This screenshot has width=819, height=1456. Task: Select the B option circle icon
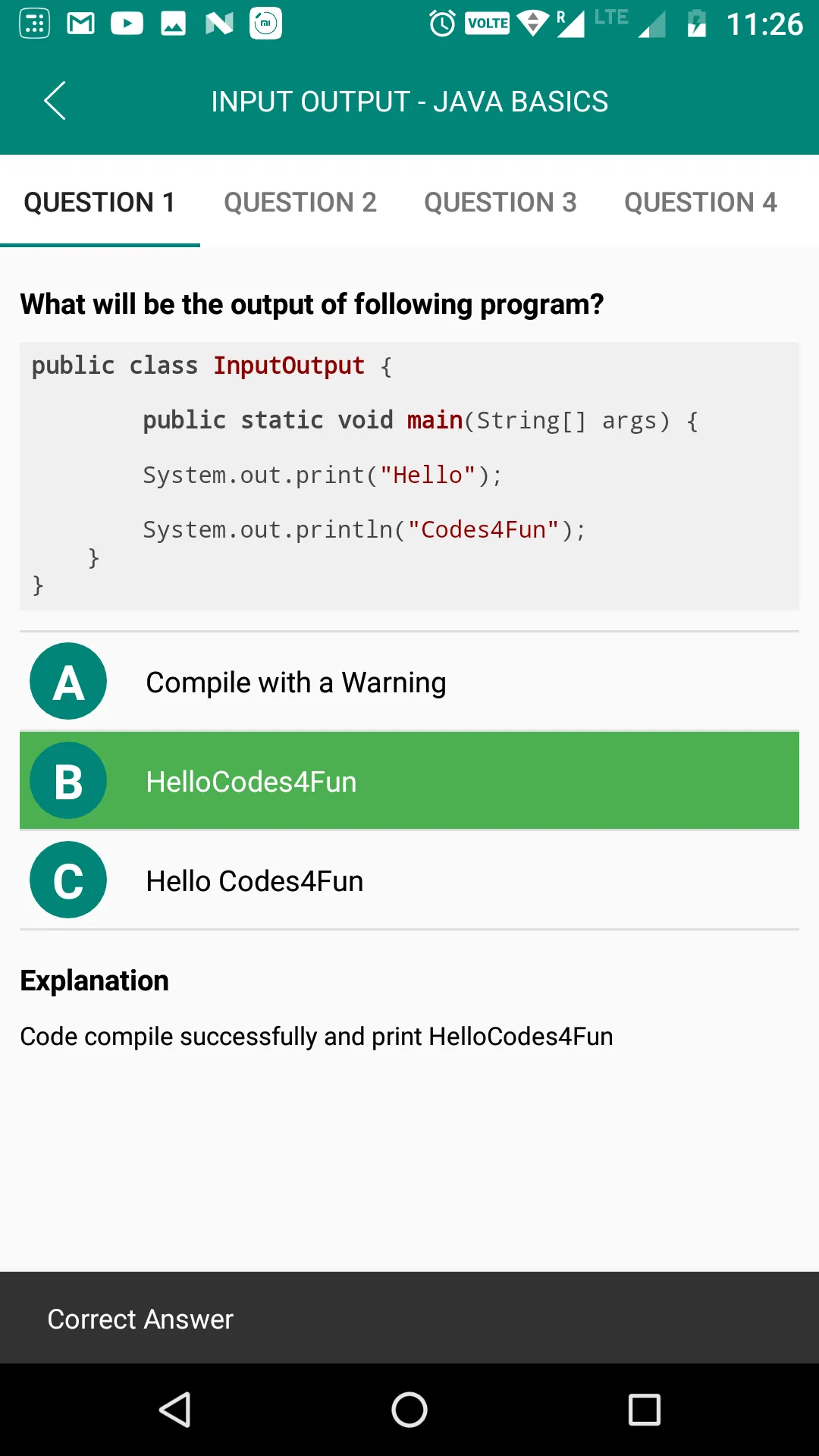(68, 780)
